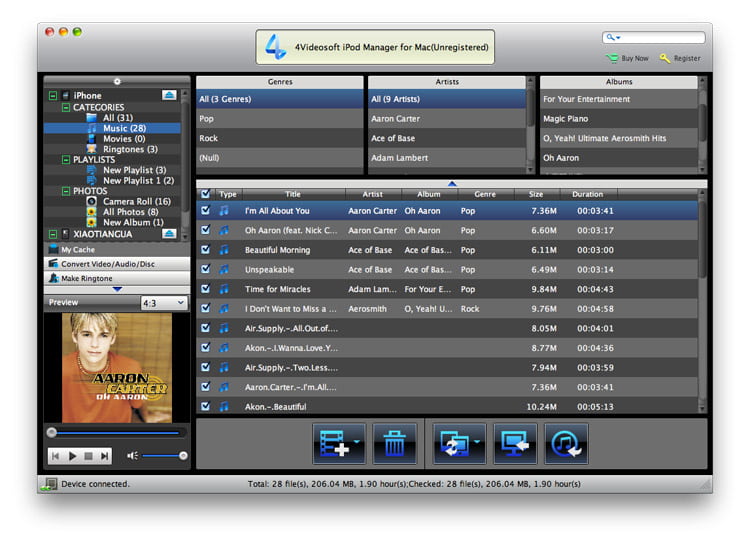Sort by the Duration column header
This screenshot has width=750, height=545.
tap(588, 194)
